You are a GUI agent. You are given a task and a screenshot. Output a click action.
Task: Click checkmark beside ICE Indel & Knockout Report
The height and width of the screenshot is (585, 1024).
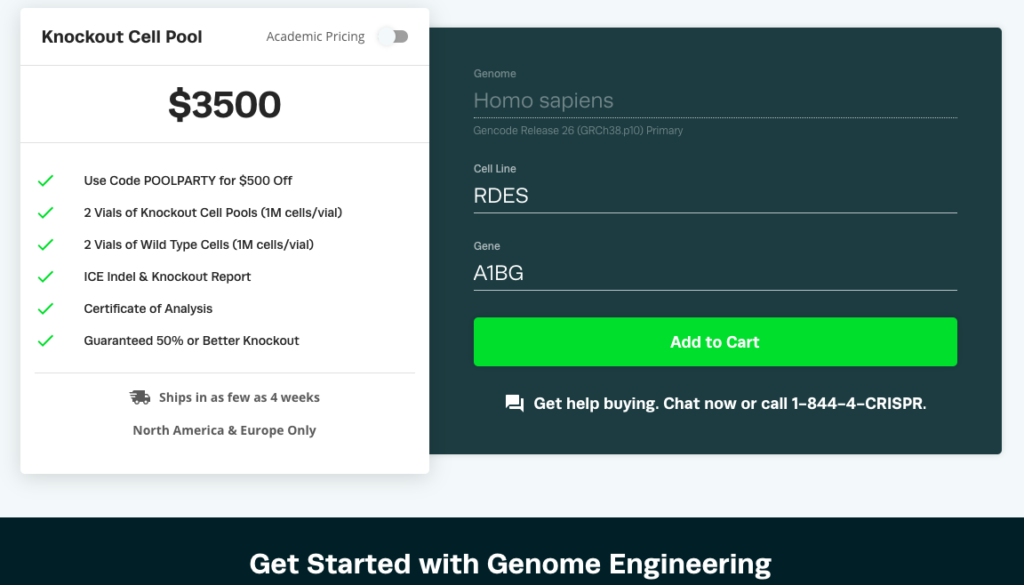[45, 277]
